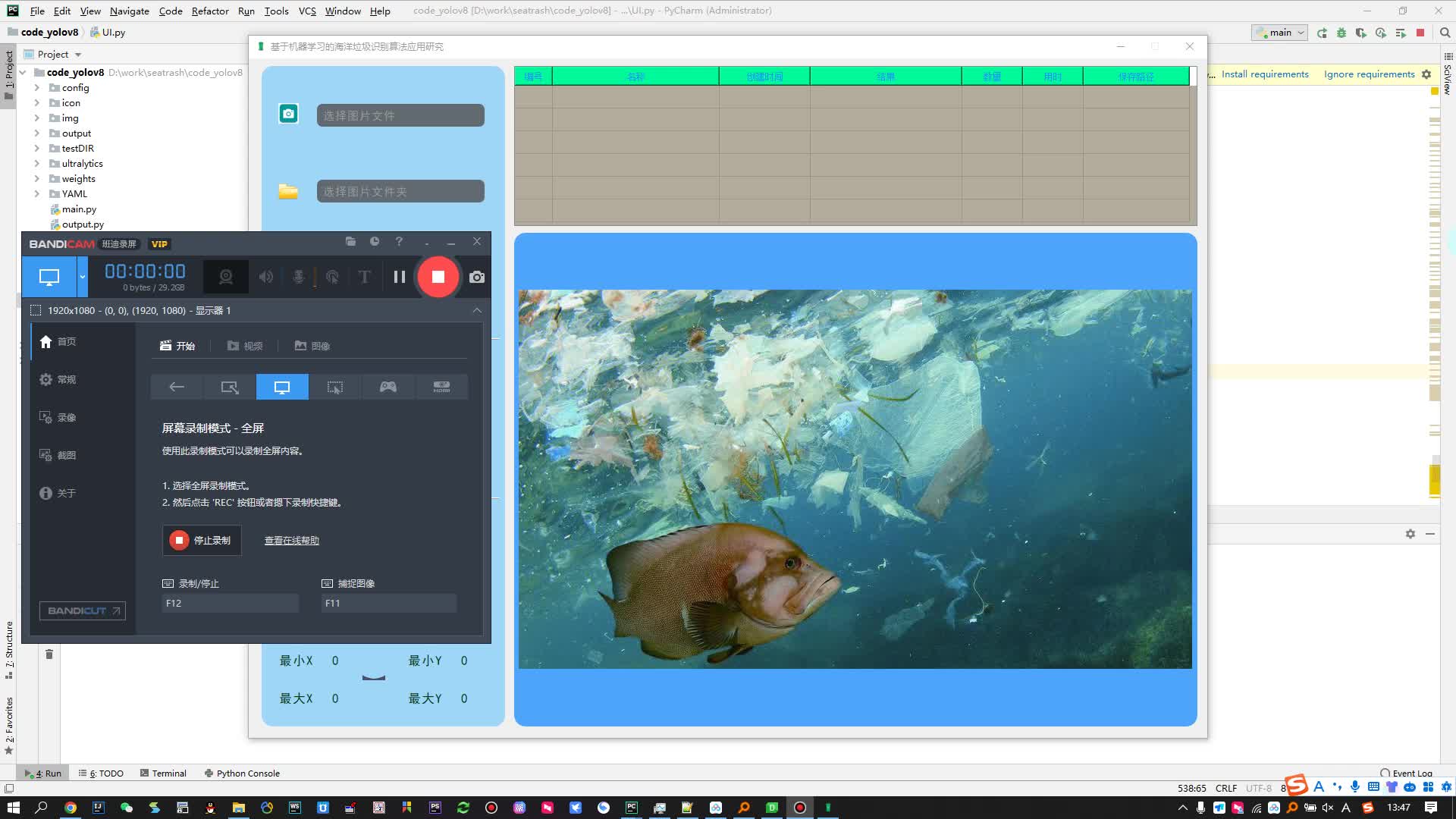Toggle Bandicam text overlay (T icon)

coord(365,277)
